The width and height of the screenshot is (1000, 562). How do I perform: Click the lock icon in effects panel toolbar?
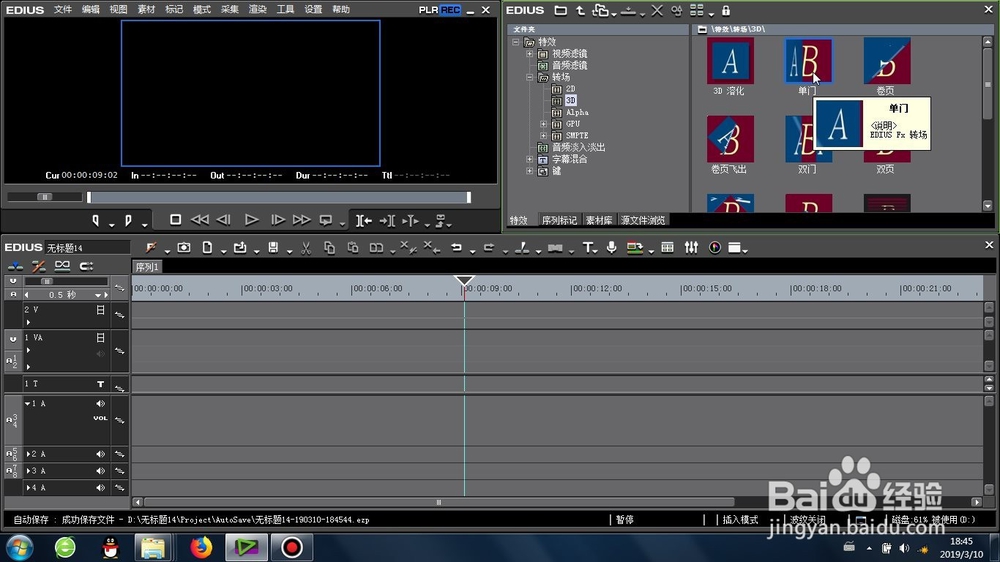[726, 11]
